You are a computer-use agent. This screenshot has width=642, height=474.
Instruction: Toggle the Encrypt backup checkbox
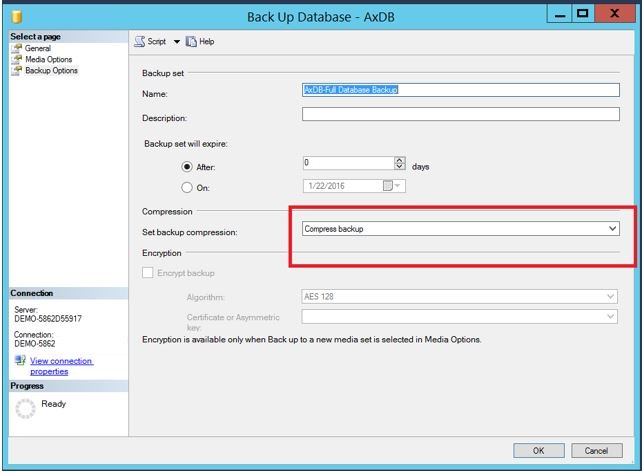(147, 273)
